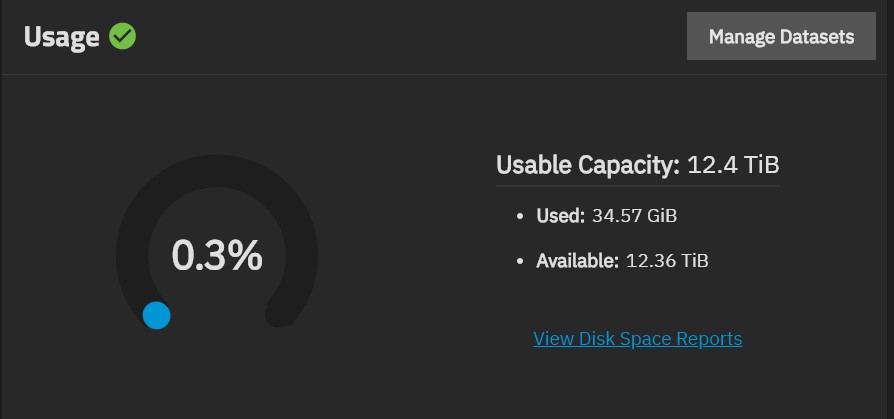Click the Usage card heading

62,38
